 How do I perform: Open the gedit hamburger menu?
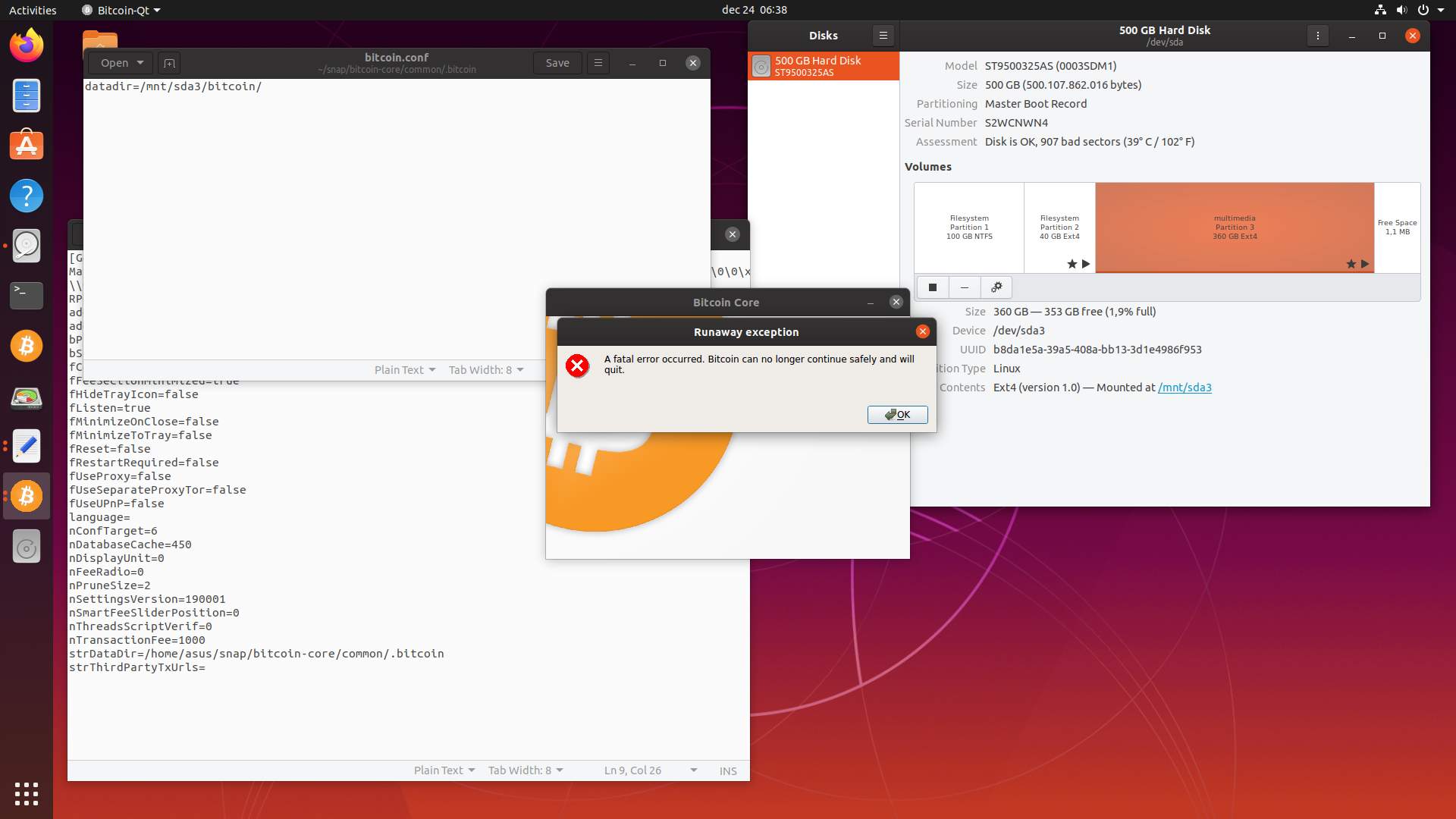pos(598,63)
